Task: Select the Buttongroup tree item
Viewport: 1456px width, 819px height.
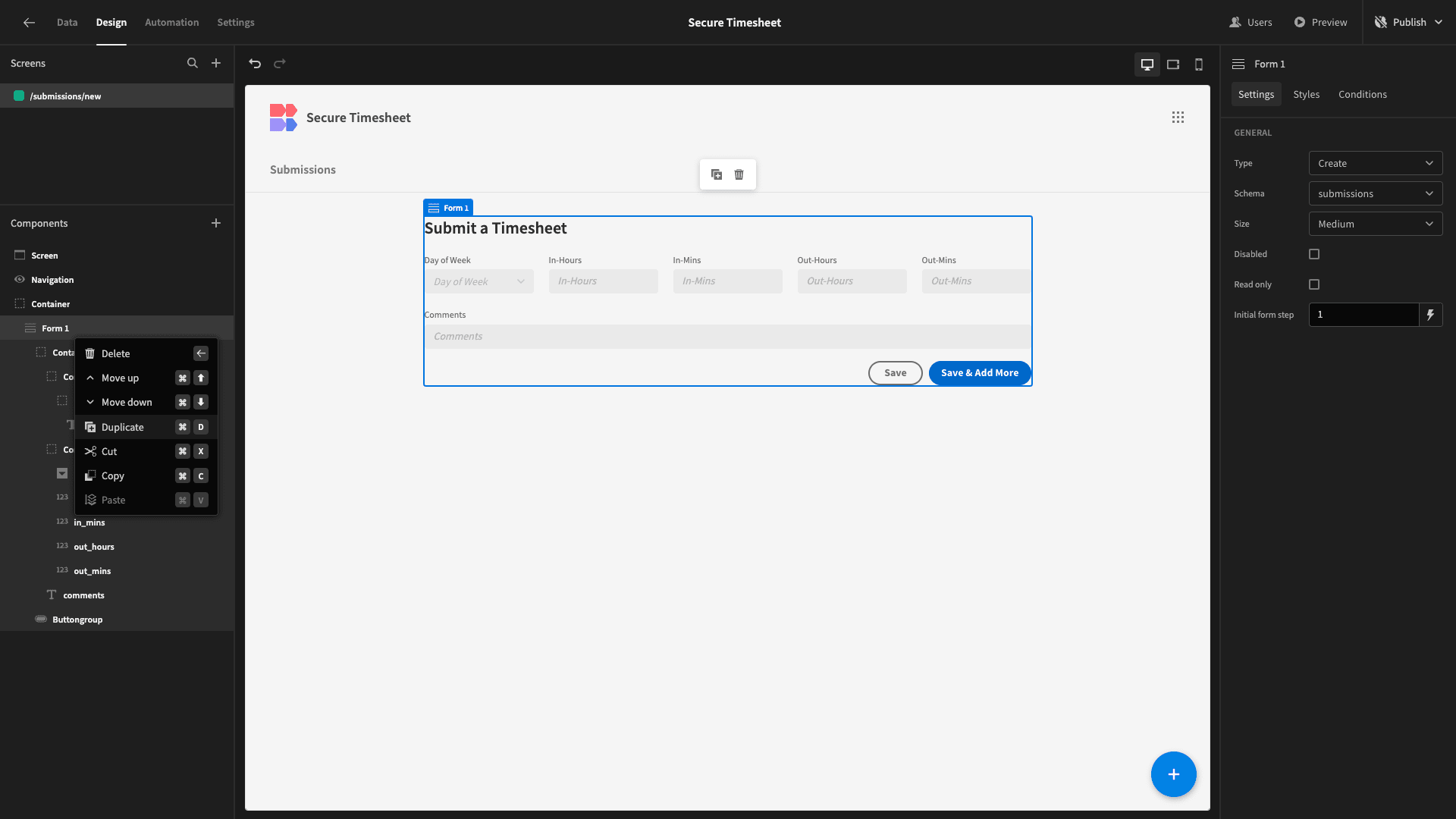Action: 117,620
